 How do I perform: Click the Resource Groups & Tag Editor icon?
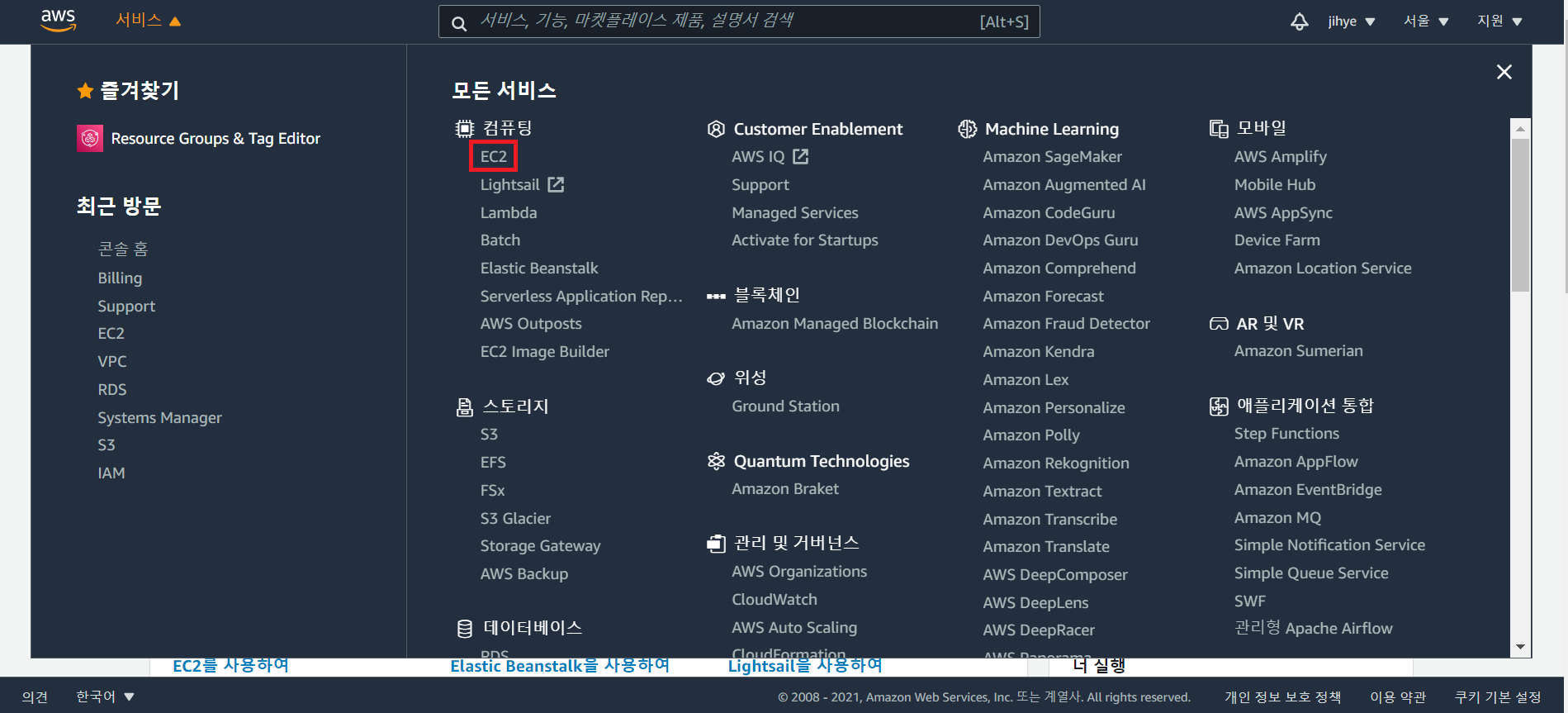[90, 139]
